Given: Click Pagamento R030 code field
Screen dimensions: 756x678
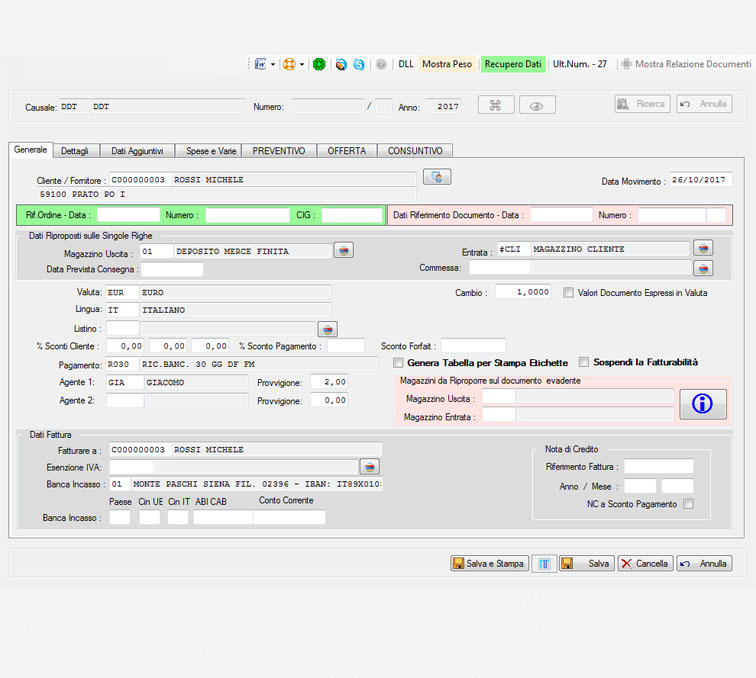Looking at the screenshot, I should (x=122, y=364).
